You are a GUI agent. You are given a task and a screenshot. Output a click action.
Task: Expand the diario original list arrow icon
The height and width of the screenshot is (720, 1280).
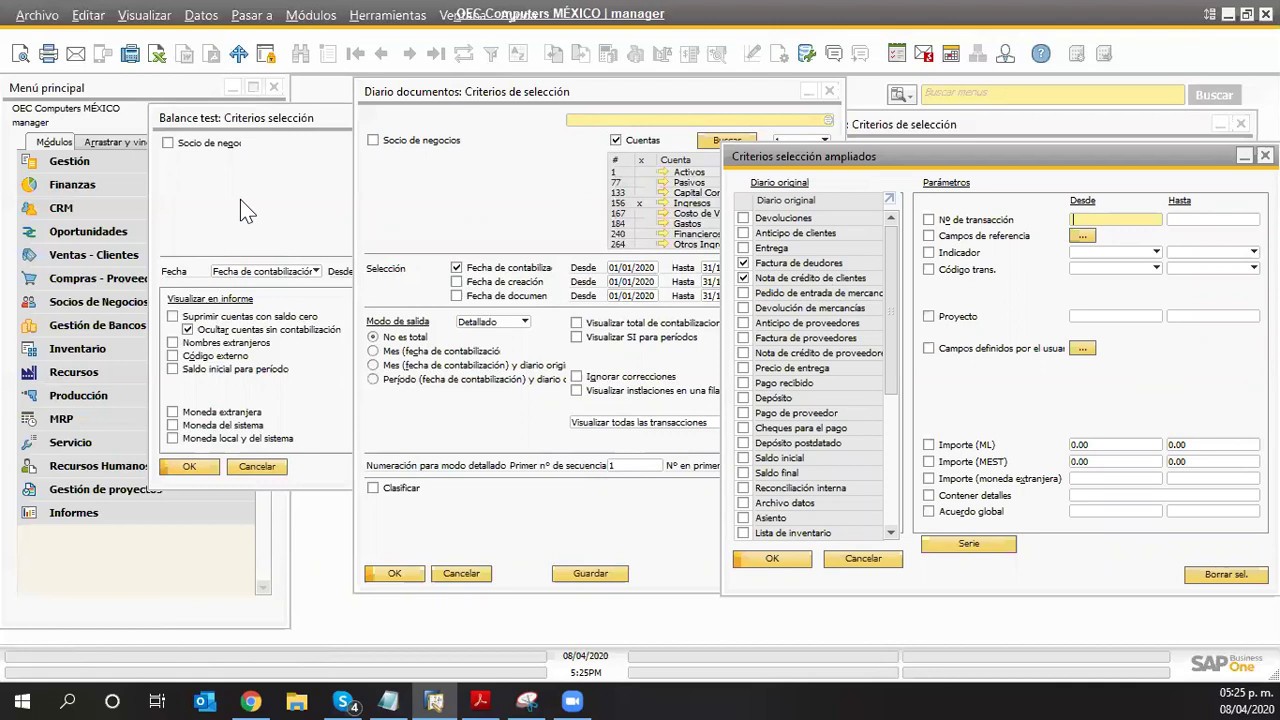coord(889,199)
